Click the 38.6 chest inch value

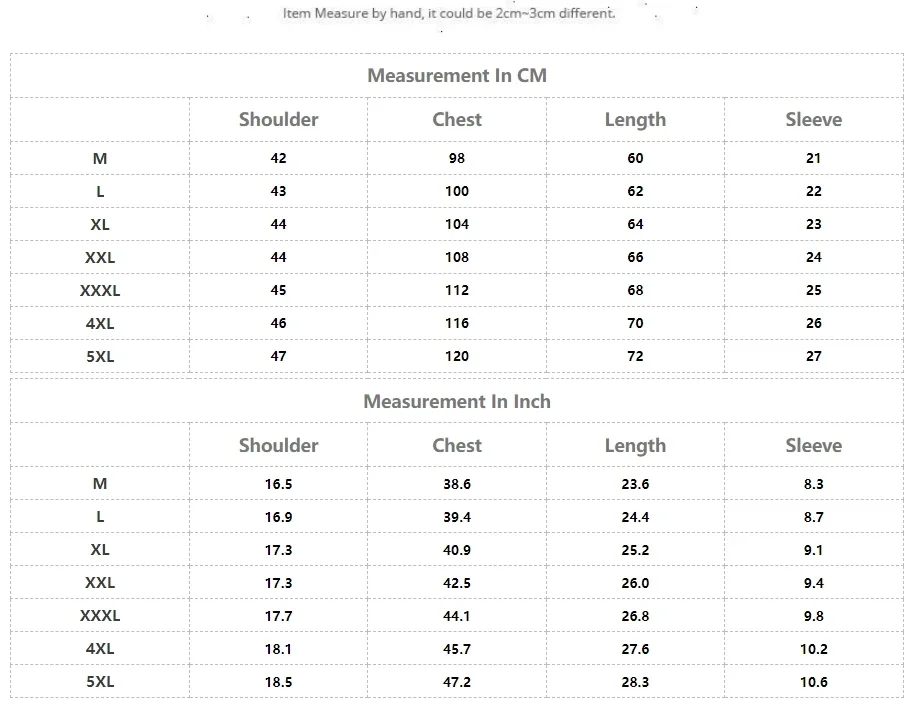[457, 484]
